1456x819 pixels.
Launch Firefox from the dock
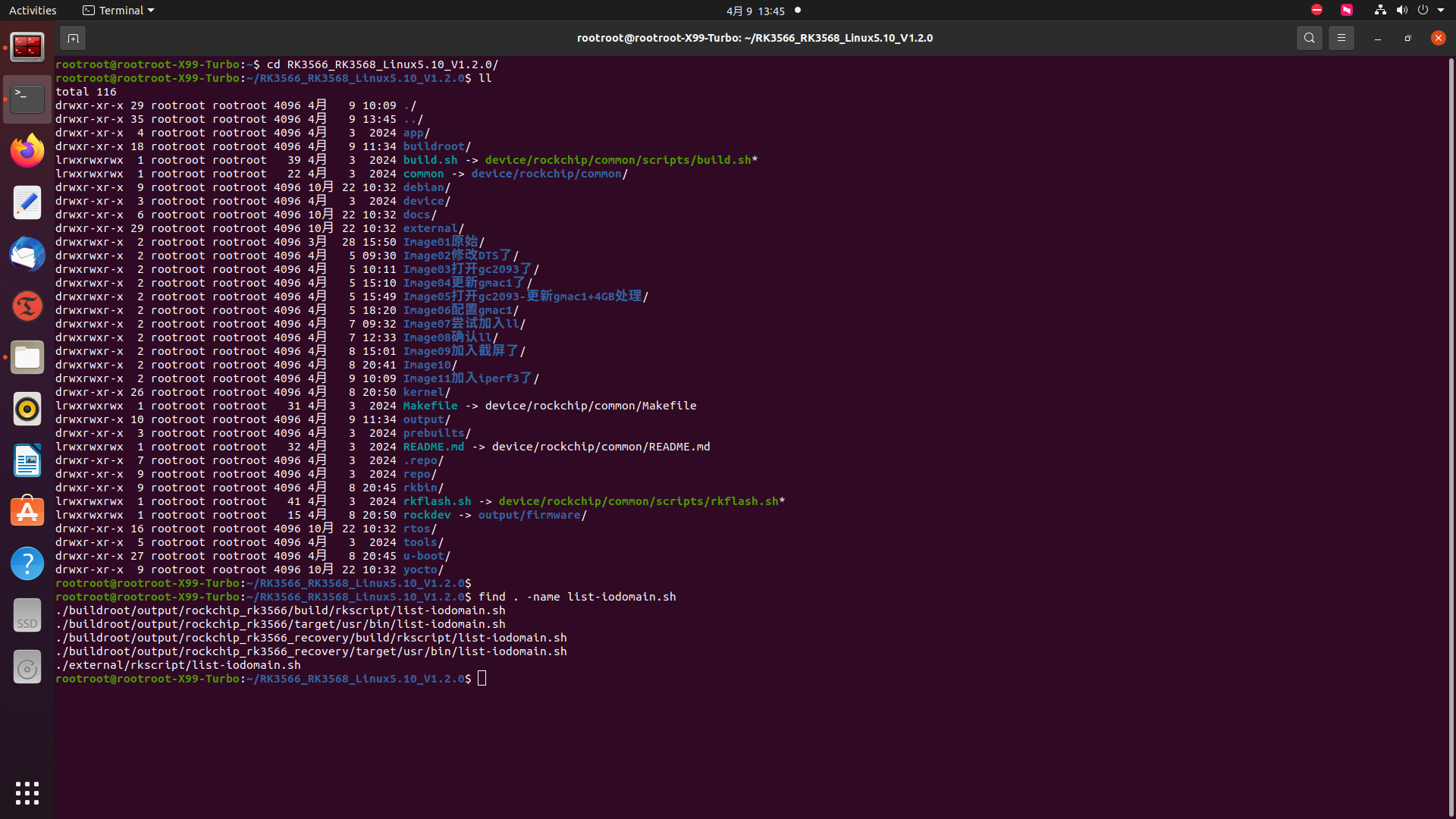[27, 151]
